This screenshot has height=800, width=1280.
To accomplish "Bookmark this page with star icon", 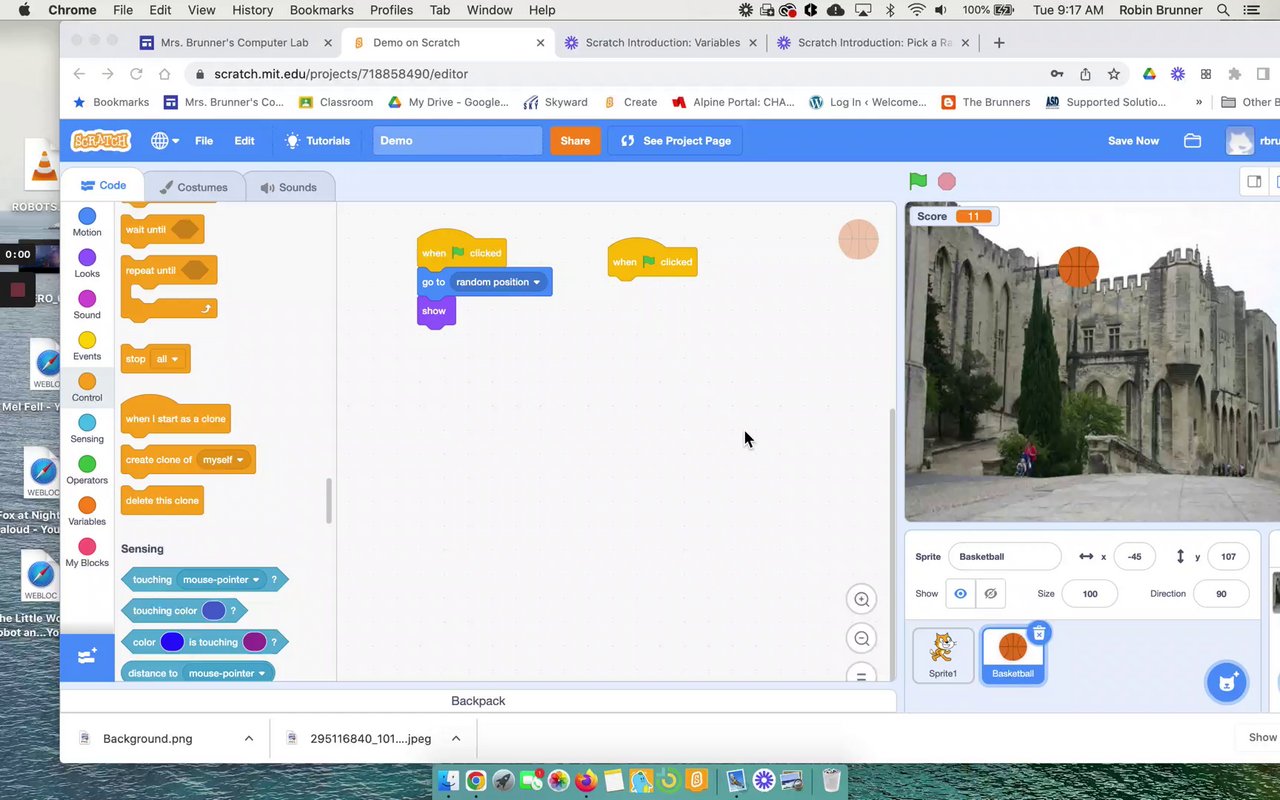I will (x=1114, y=74).
